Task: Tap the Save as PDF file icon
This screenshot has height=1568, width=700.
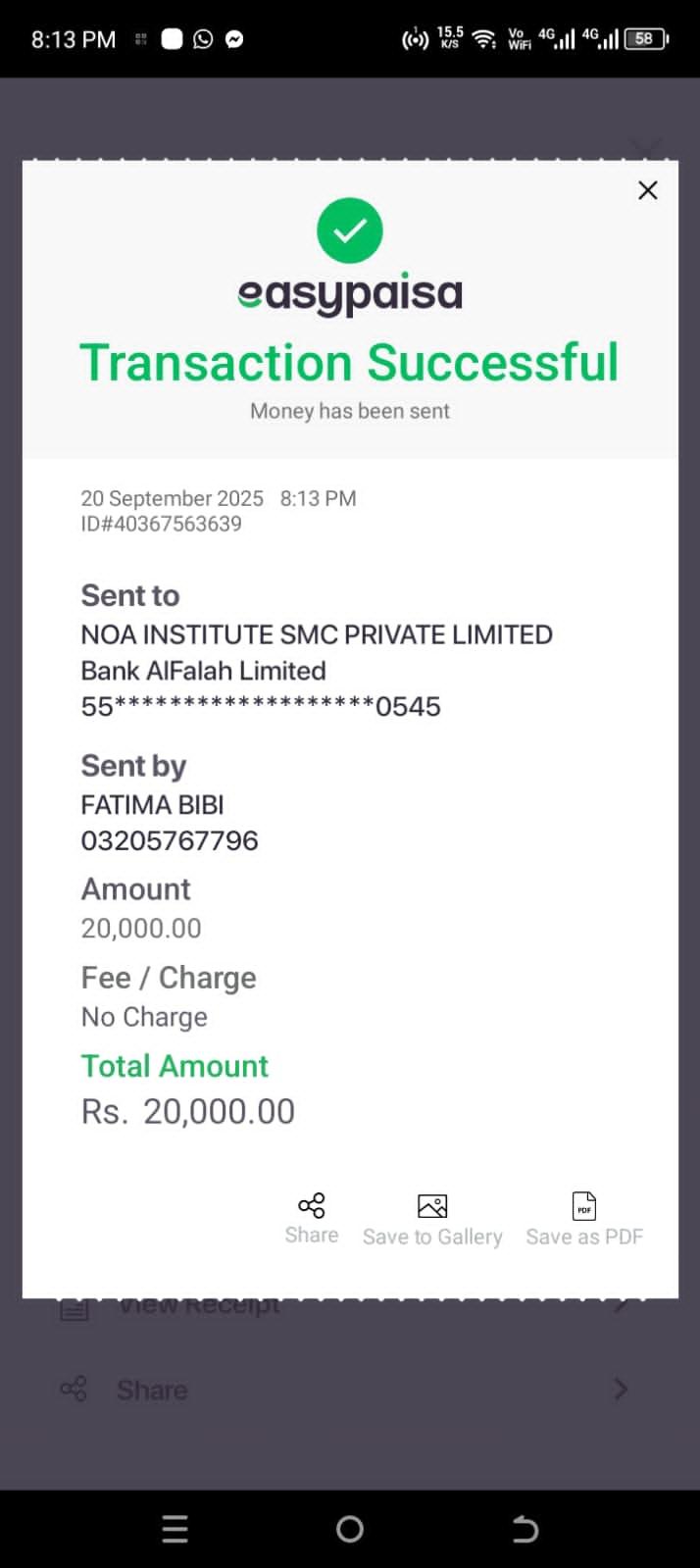Action: click(x=584, y=1206)
